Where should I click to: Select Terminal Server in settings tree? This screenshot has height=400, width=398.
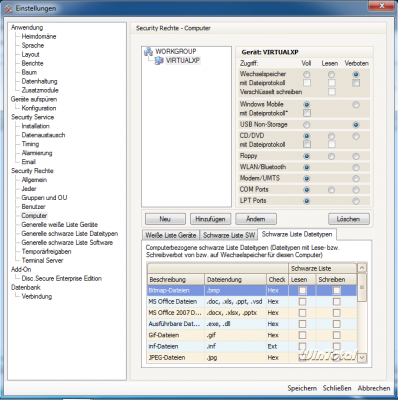click(x=42, y=261)
